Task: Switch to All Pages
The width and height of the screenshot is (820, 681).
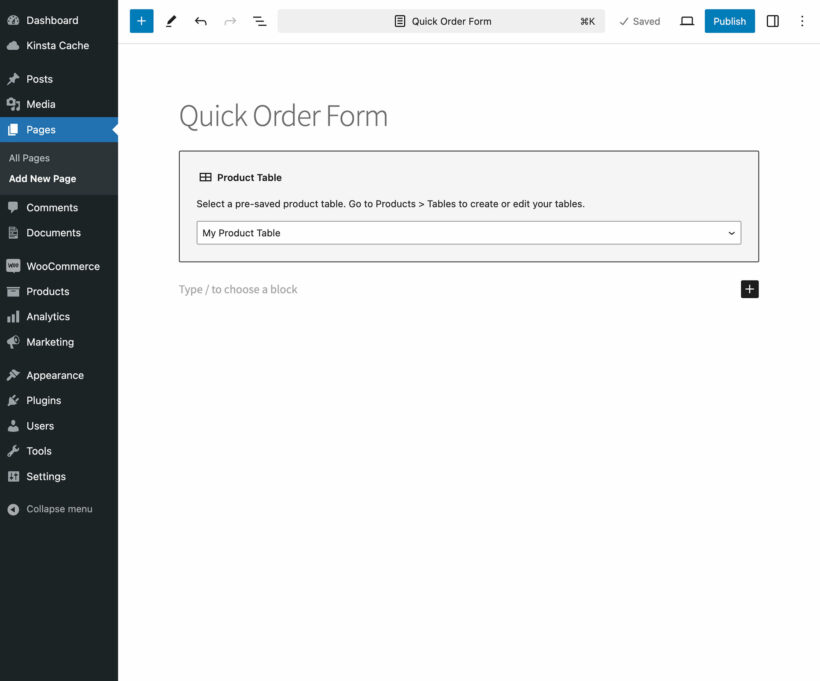Action: coord(29,157)
